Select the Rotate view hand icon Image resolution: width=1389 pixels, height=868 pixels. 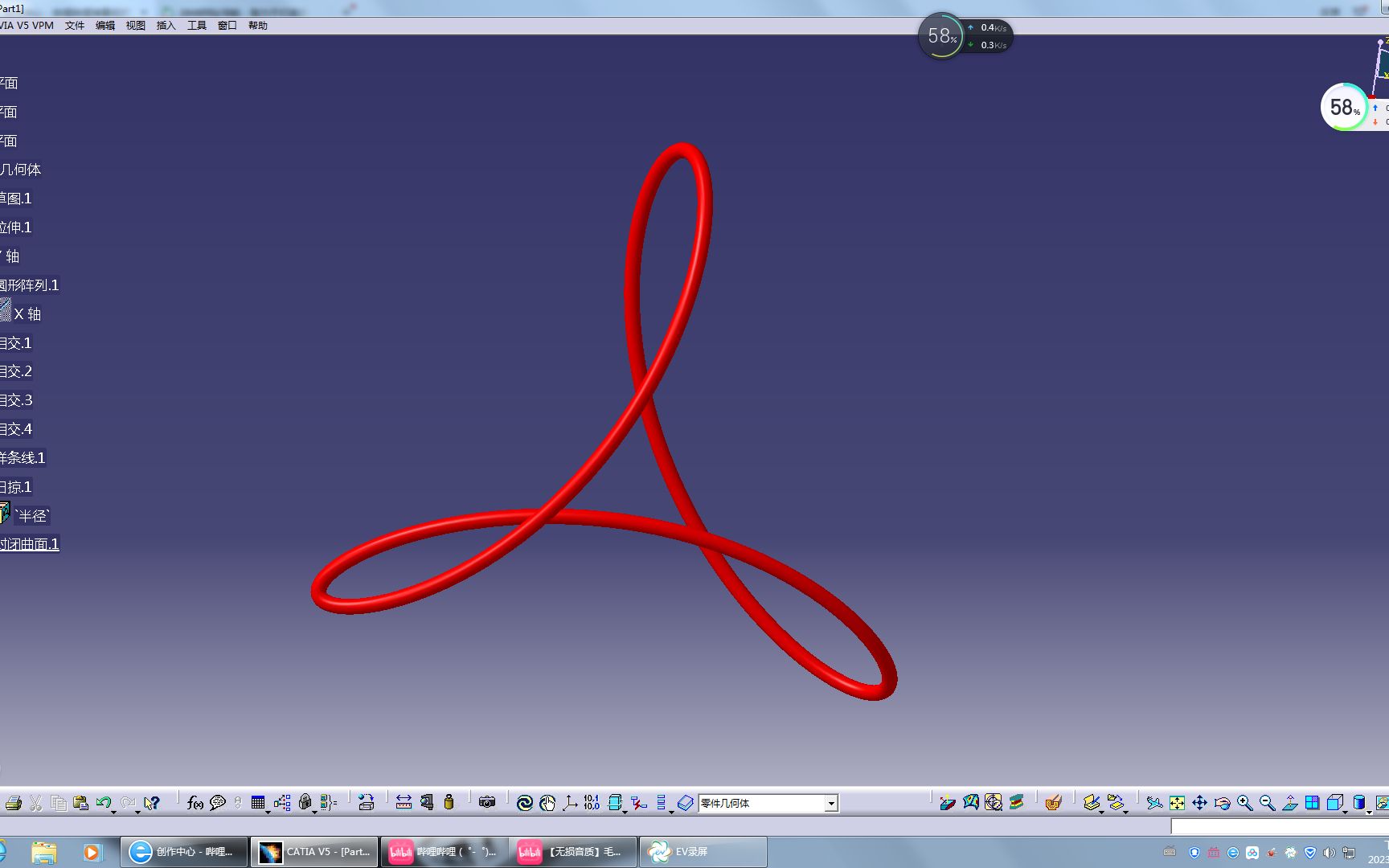pos(1222,802)
